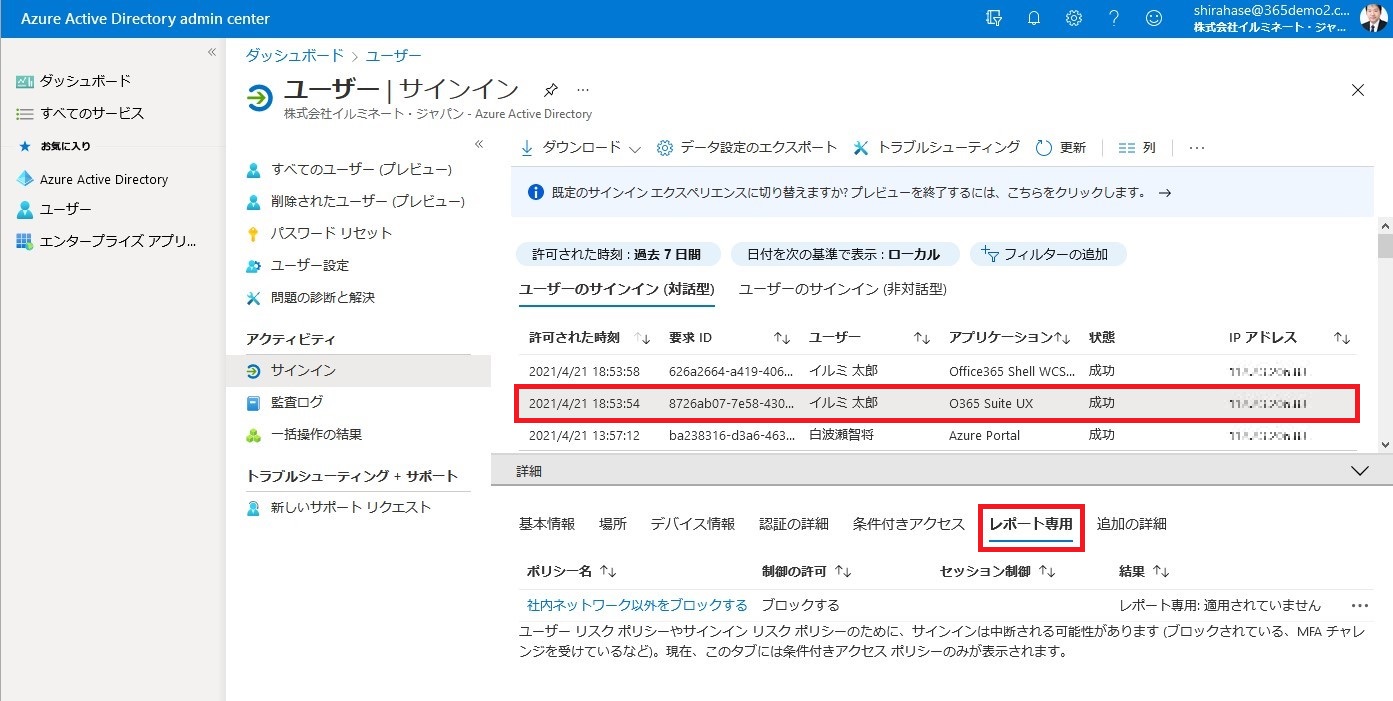
Task: Open the 認証の詳細 tab
Action: (x=794, y=523)
